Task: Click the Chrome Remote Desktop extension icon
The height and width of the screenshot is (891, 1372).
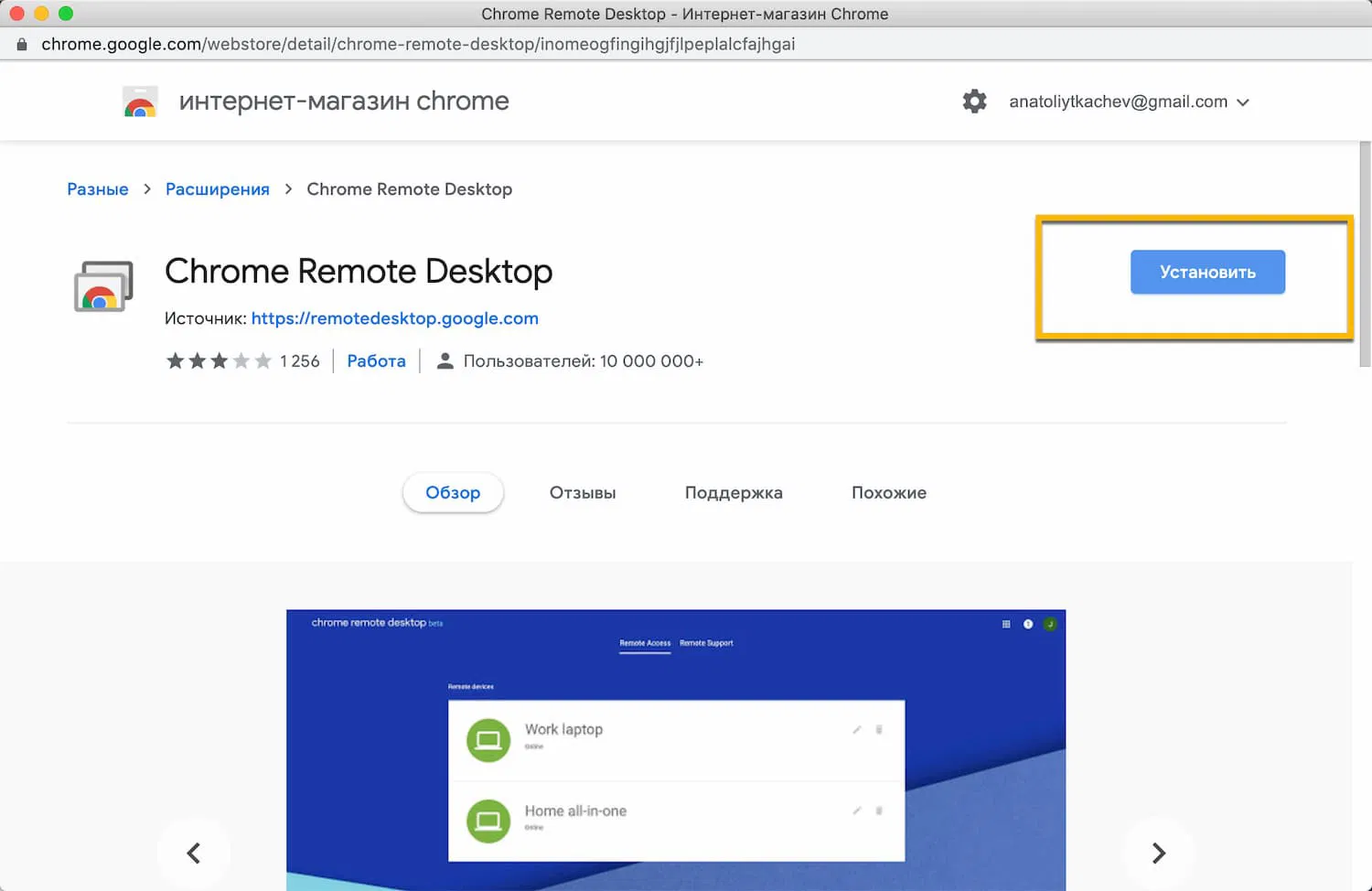Action: (x=103, y=285)
